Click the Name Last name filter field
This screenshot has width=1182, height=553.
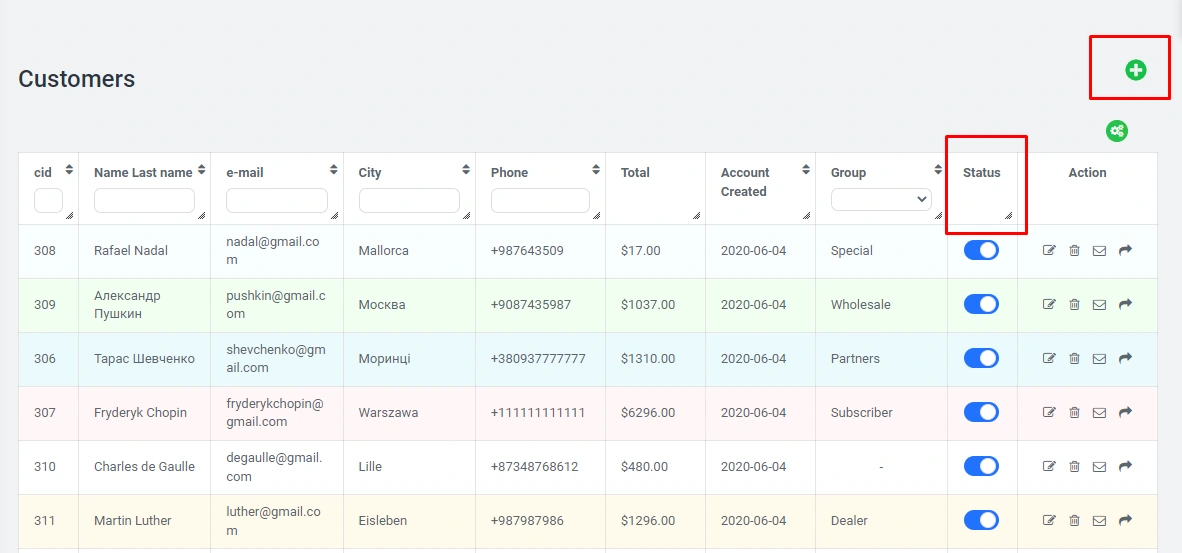pyautogui.click(x=144, y=201)
